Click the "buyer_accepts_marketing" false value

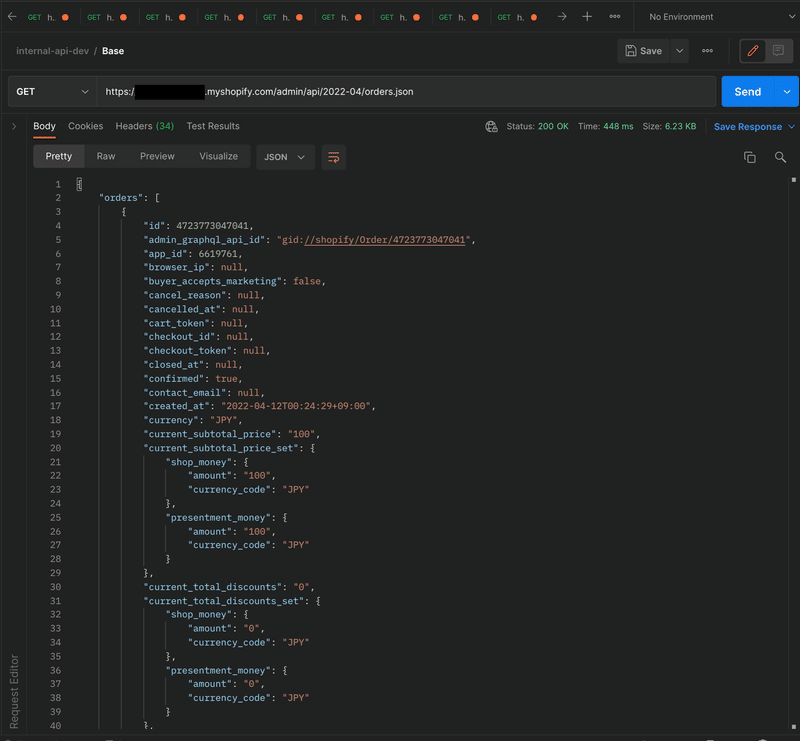[x=307, y=282]
